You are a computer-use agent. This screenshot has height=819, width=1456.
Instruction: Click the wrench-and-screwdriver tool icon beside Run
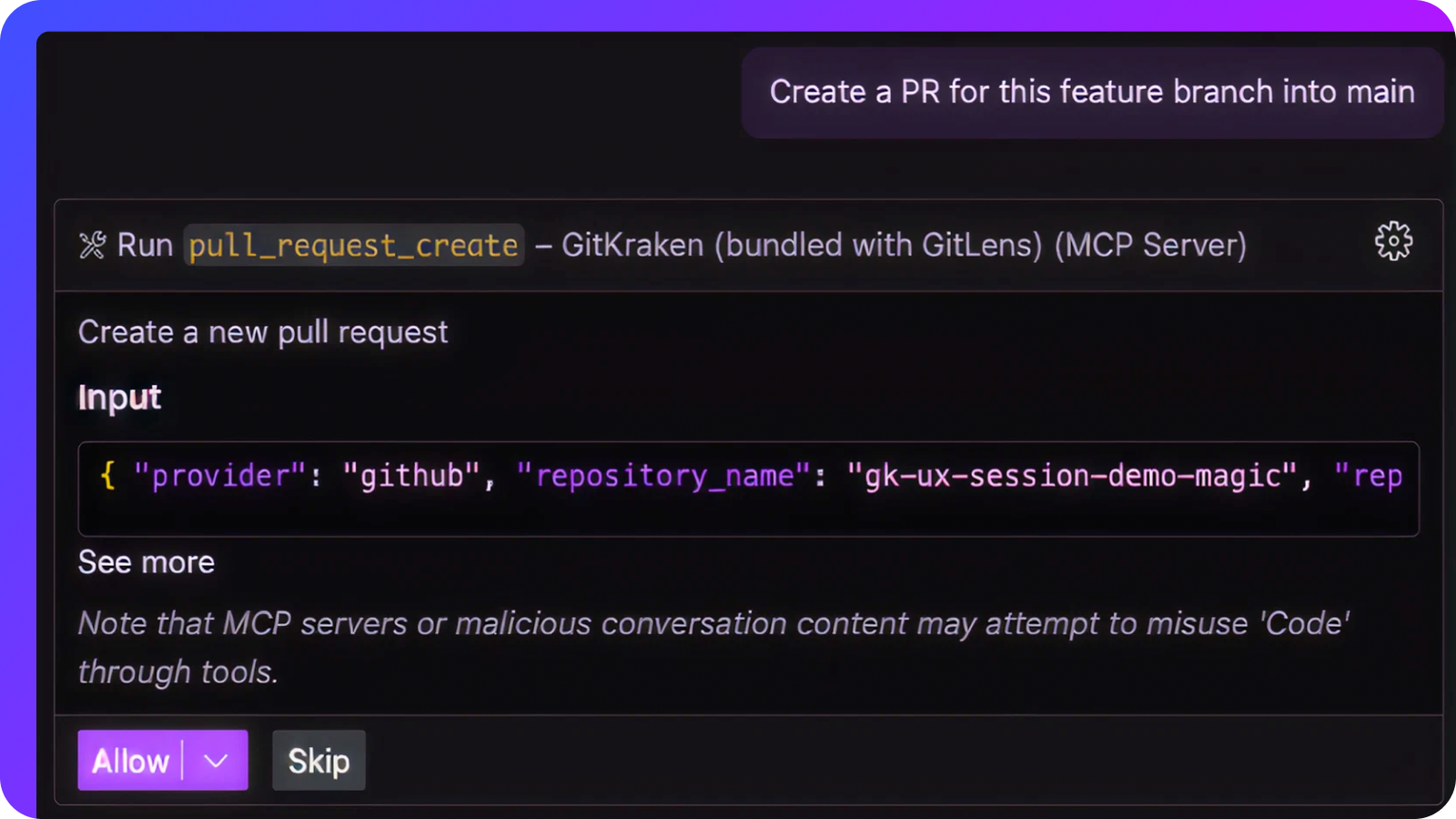[92, 244]
